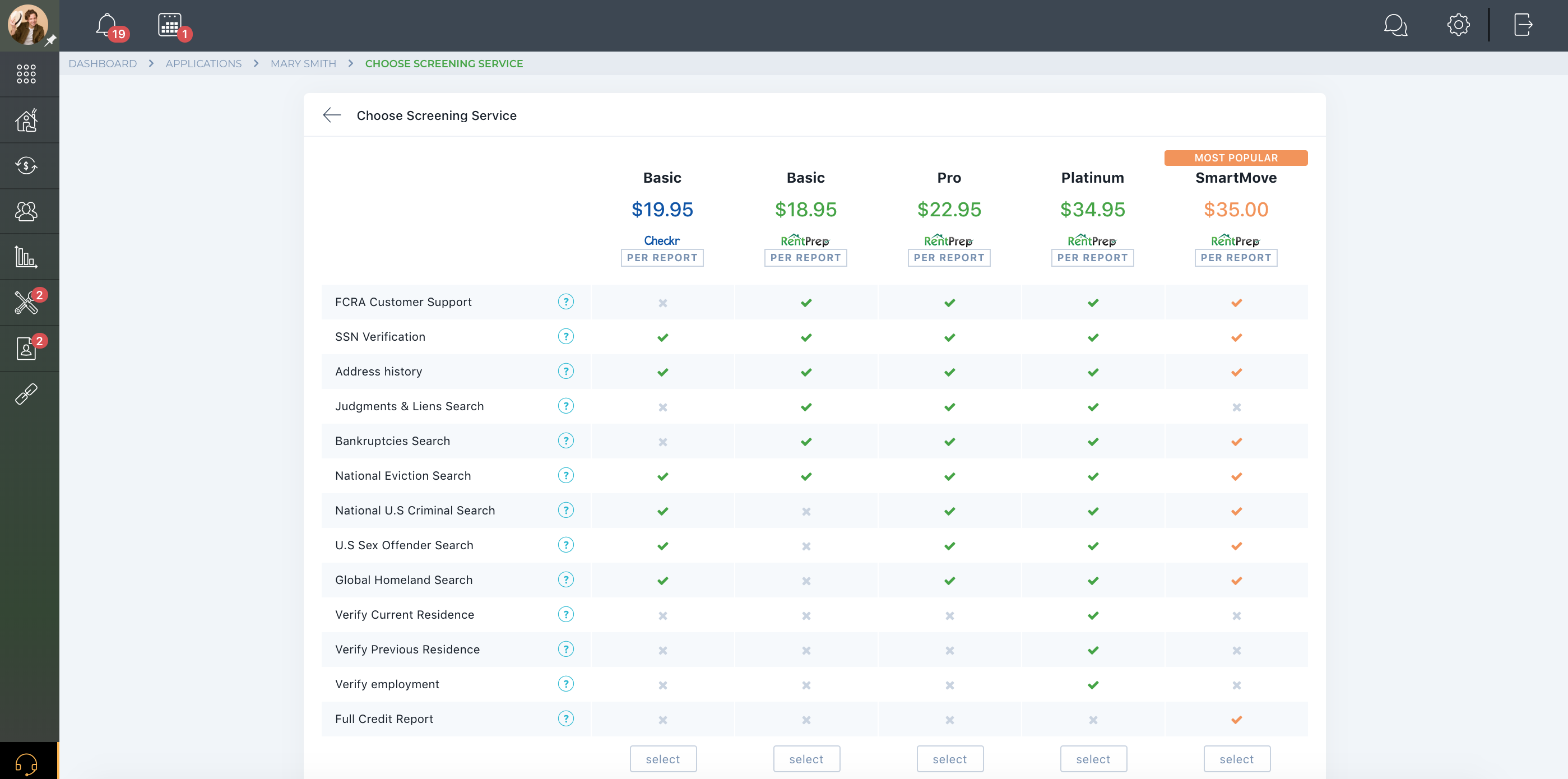Open the calendar icon

[x=169, y=25]
